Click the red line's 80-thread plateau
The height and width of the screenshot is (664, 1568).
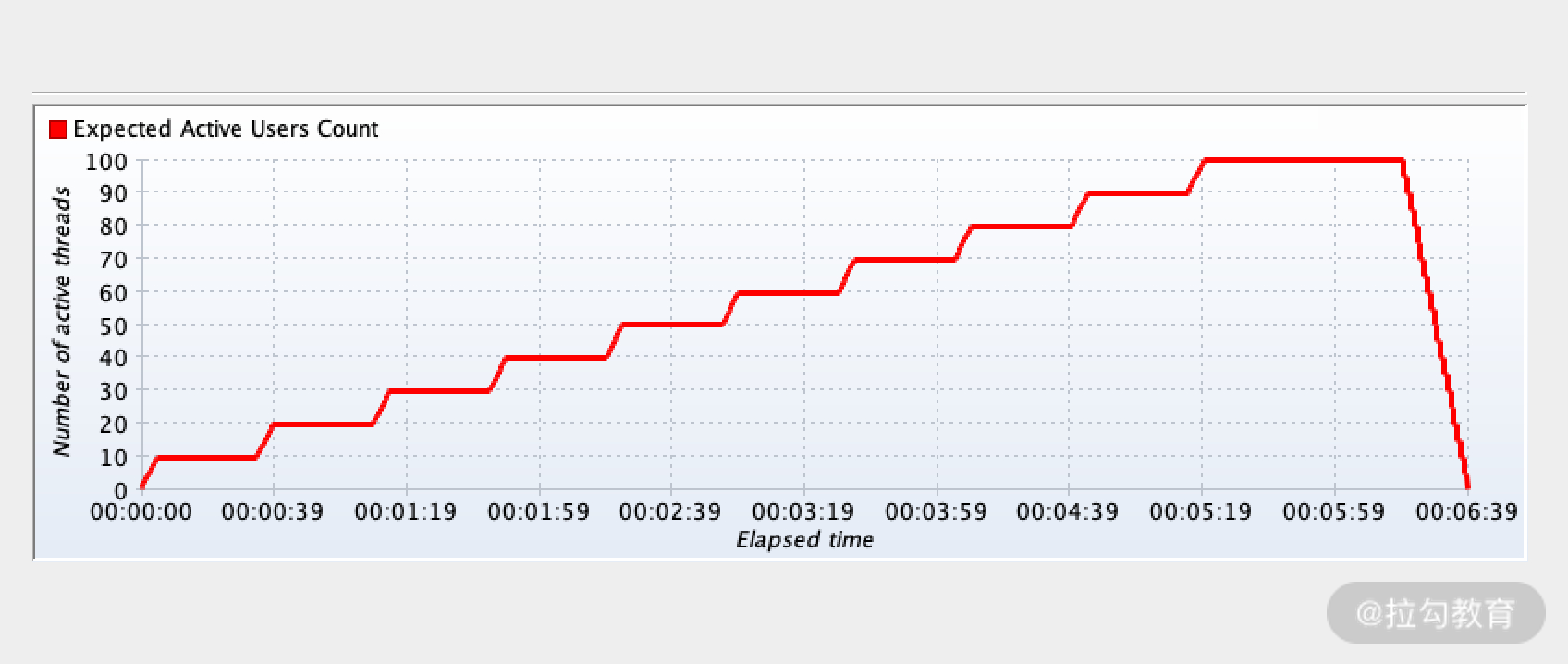click(x=1021, y=227)
